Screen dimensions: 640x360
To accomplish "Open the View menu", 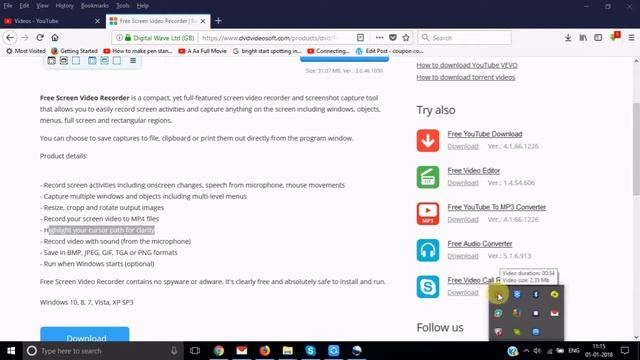I will click(42, 6).
